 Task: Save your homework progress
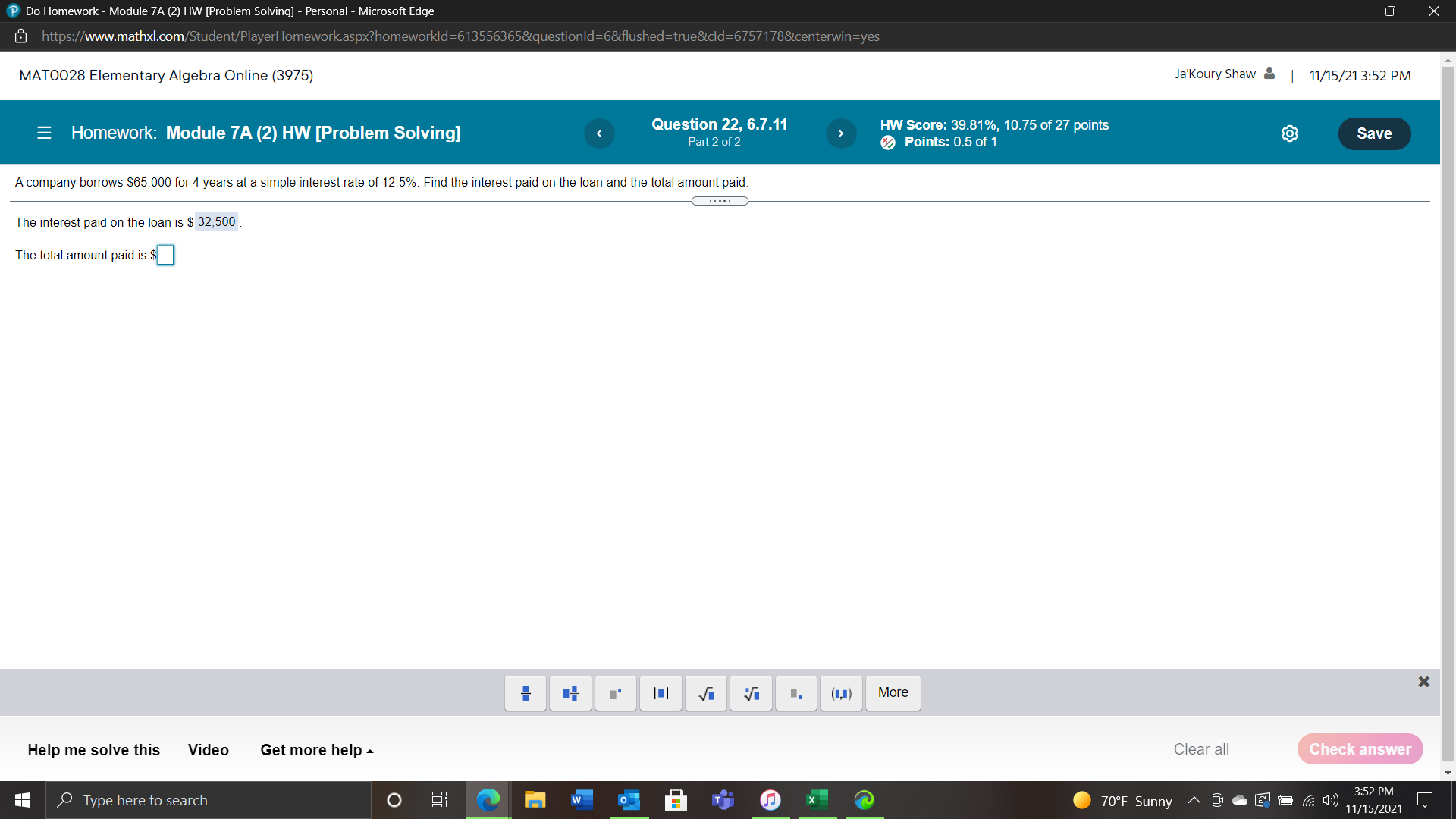pos(1374,133)
